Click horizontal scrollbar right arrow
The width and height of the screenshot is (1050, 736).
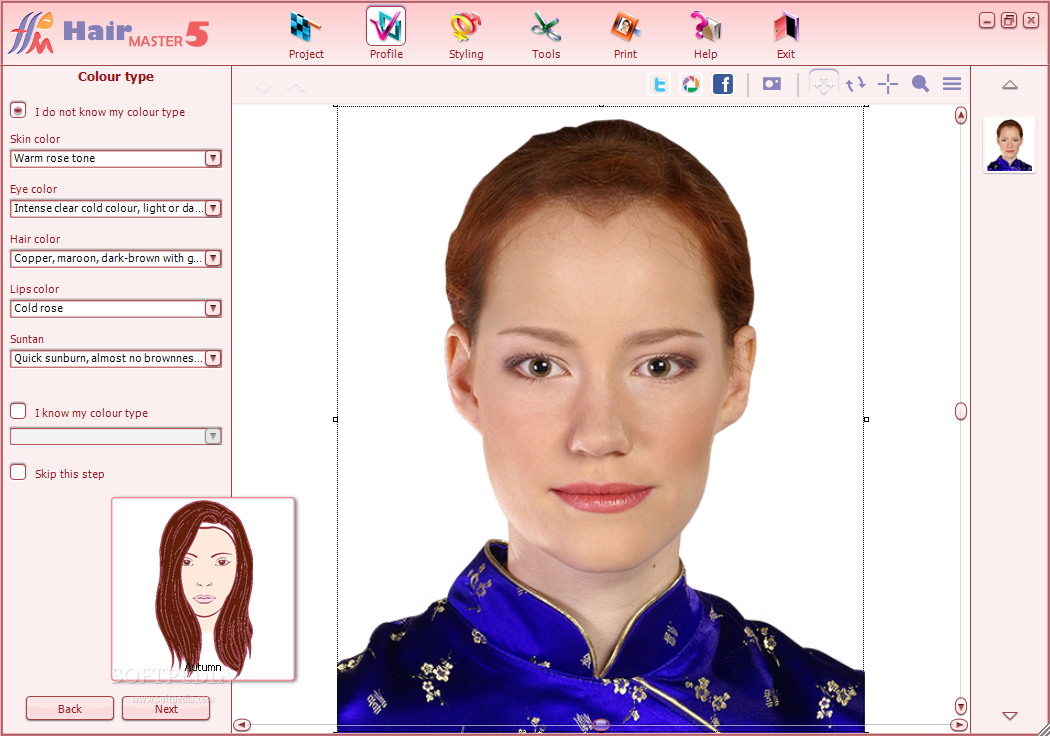click(959, 725)
